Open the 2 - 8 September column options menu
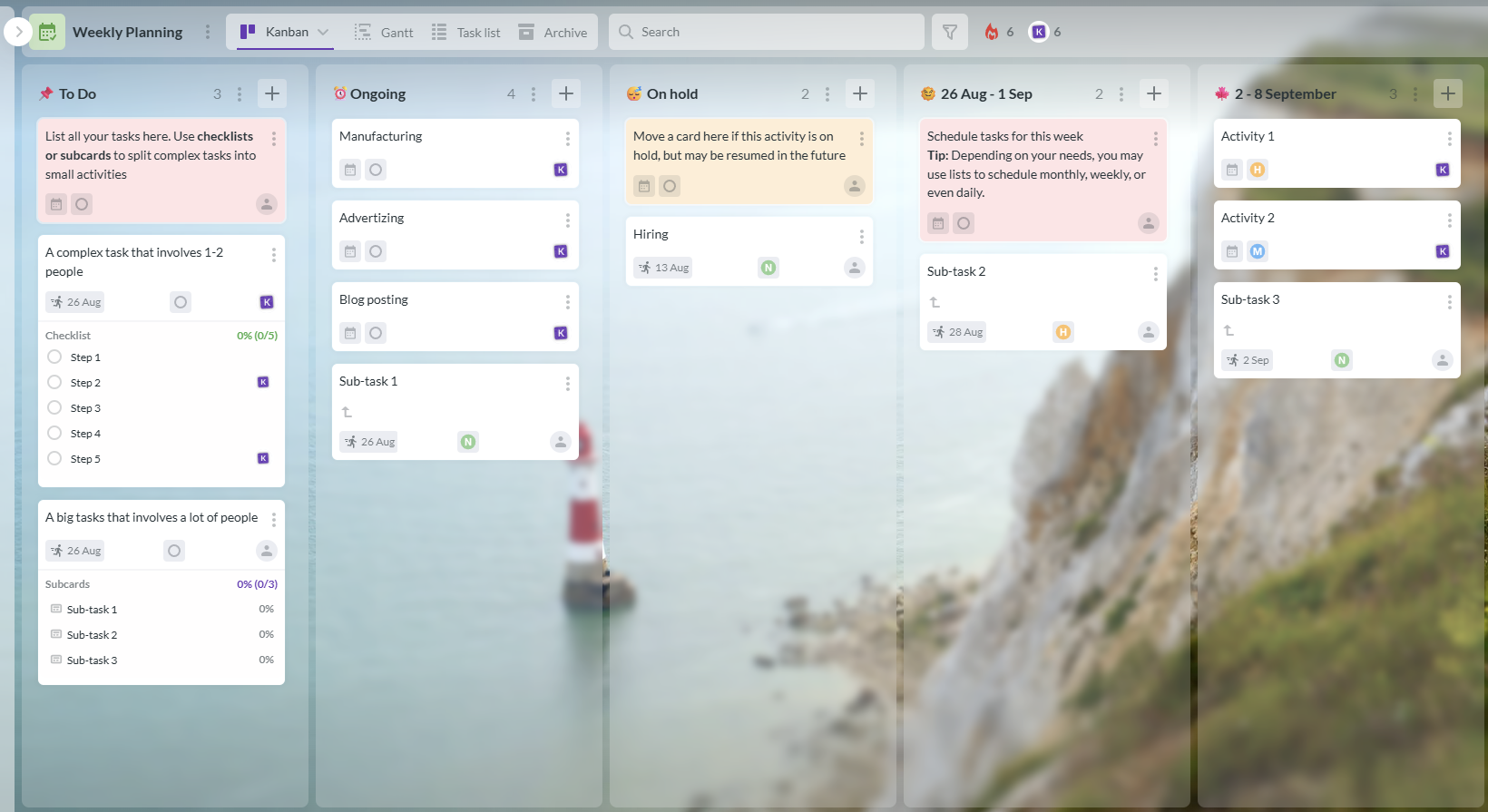This screenshot has height=812, width=1488. point(1415,93)
